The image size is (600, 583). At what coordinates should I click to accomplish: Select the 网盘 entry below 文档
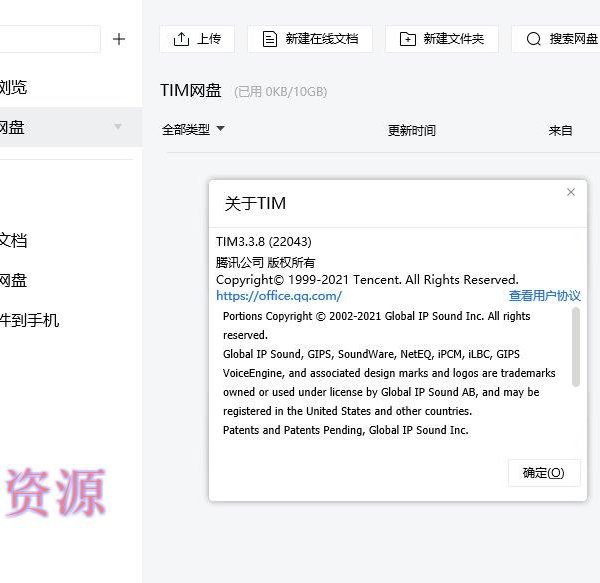(13, 280)
